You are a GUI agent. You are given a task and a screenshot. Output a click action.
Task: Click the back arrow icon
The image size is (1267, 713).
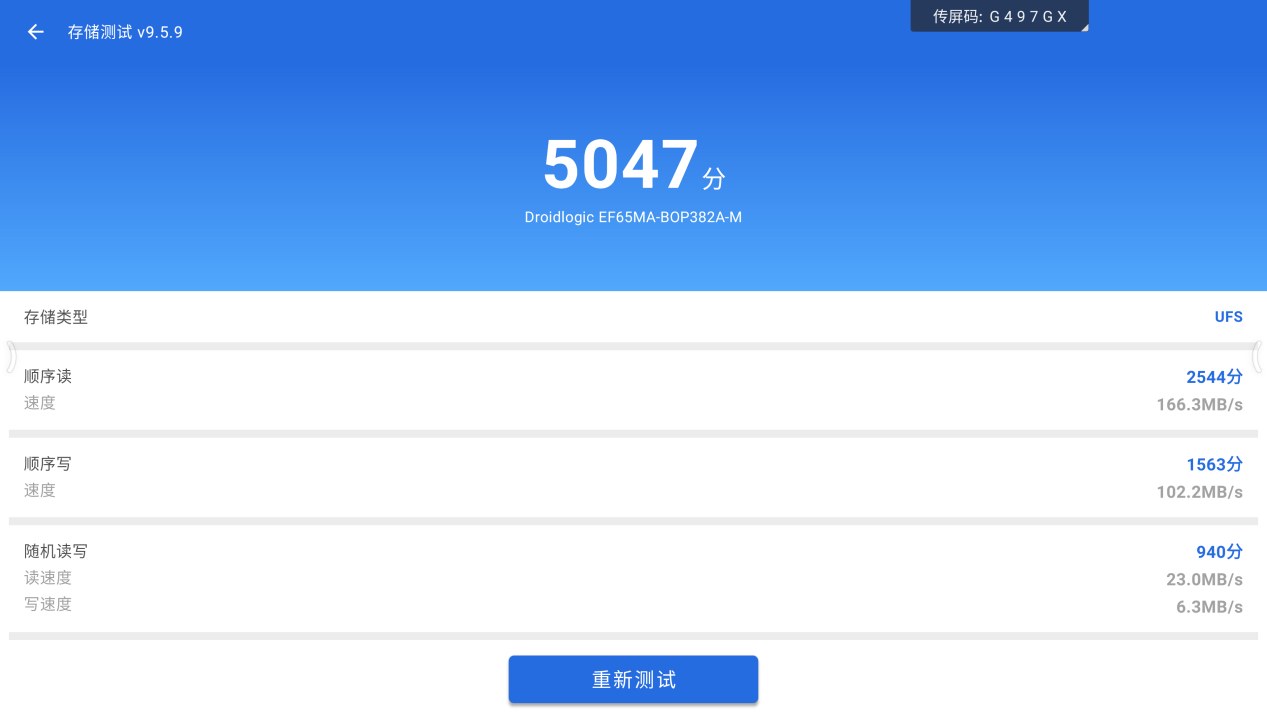coord(35,31)
